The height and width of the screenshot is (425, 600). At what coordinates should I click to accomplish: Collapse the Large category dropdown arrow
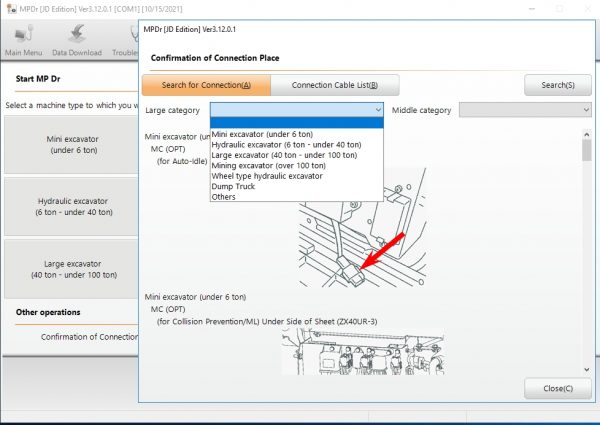pos(378,110)
